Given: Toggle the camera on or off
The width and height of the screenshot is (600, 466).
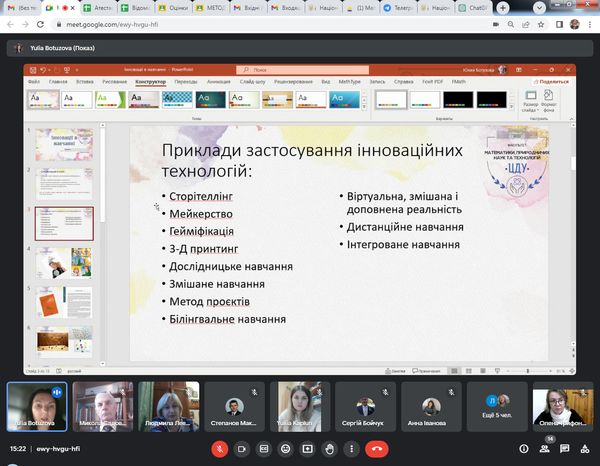Looking at the screenshot, I should (x=241, y=449).
